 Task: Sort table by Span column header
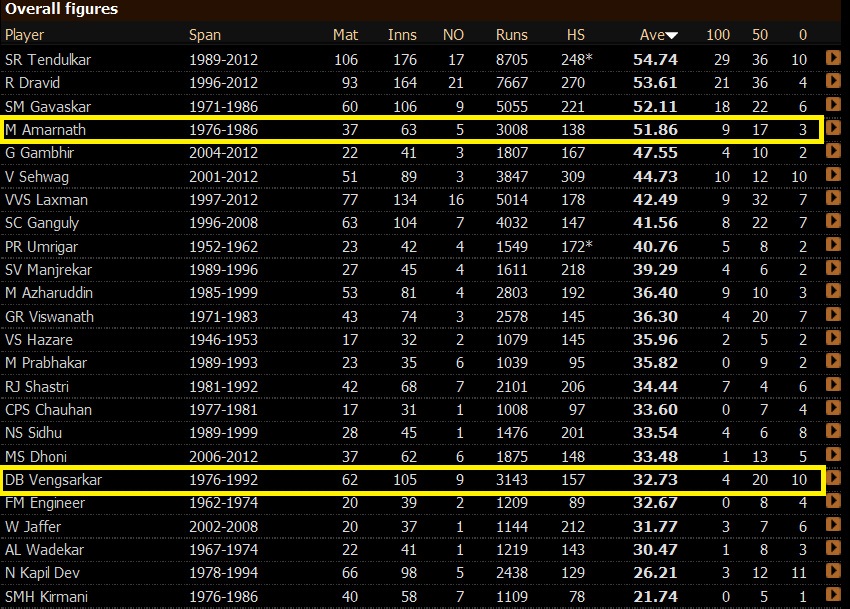[205, 35]
